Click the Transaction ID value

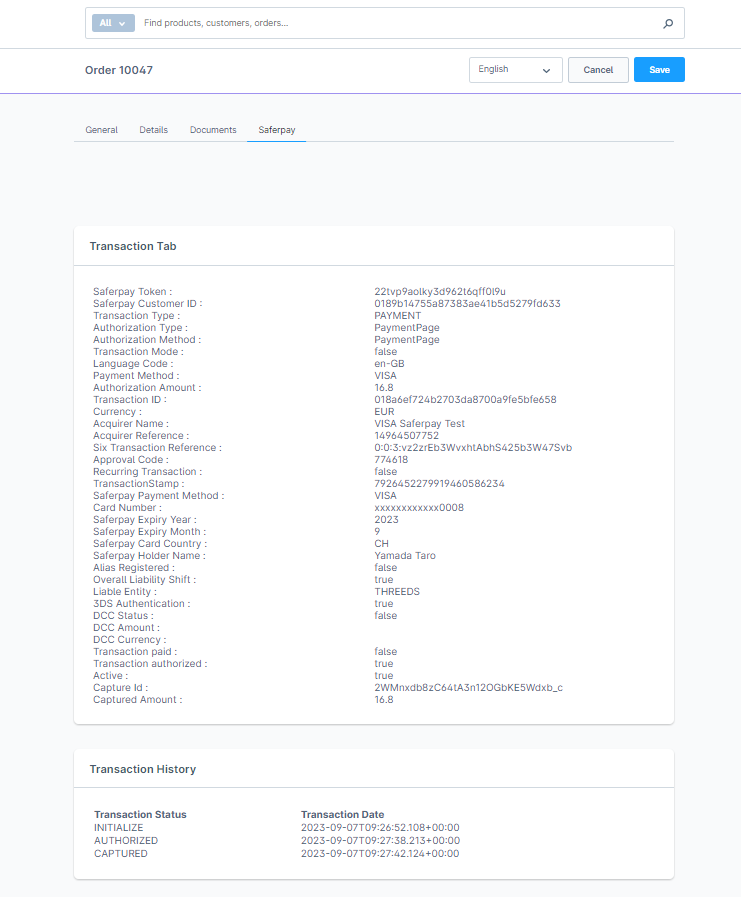tap(465, 400)
